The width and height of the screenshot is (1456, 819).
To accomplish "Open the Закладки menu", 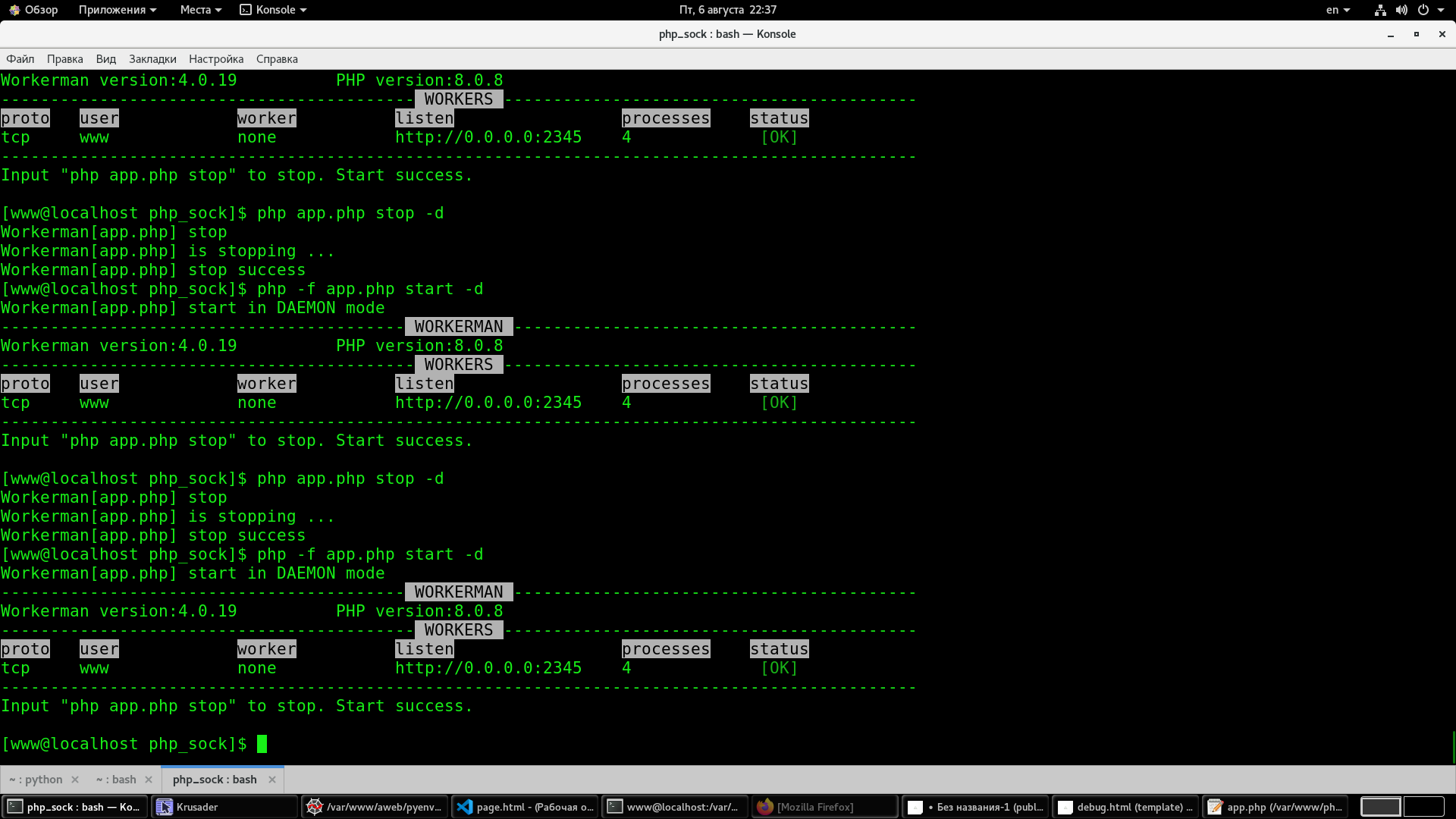I will pos(152,59).
